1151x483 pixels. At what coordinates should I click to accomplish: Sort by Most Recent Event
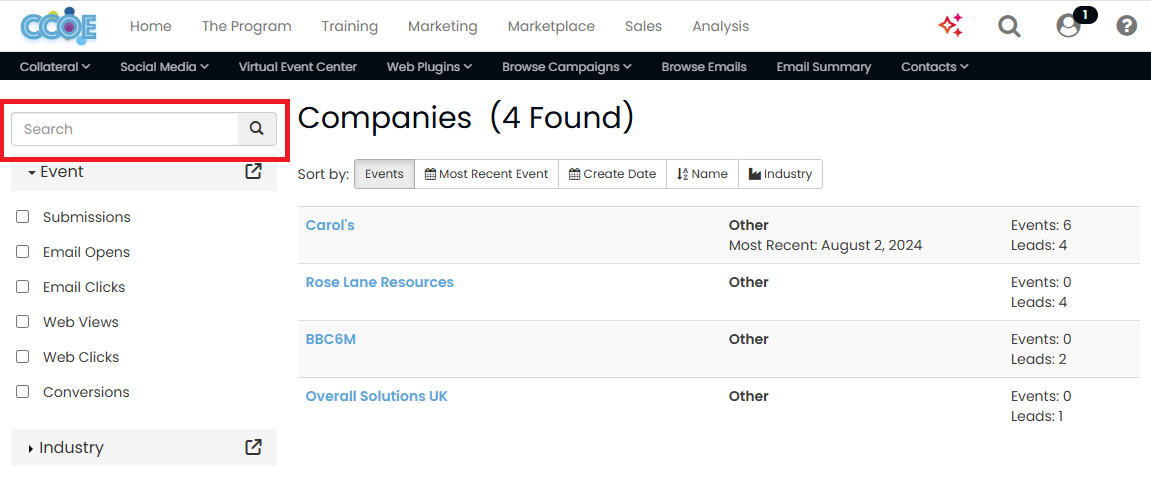pyautogui.click(x=487, y=174)
